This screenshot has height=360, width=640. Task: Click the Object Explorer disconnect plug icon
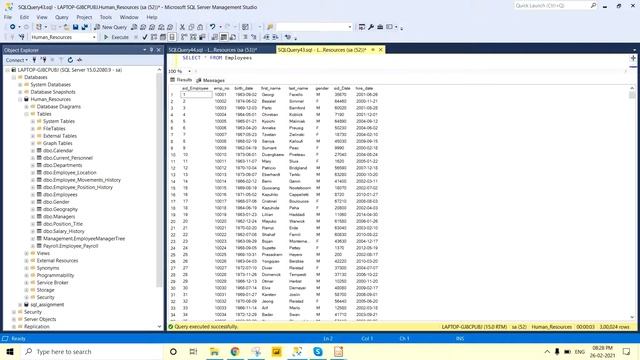click(x=43, y=60)
